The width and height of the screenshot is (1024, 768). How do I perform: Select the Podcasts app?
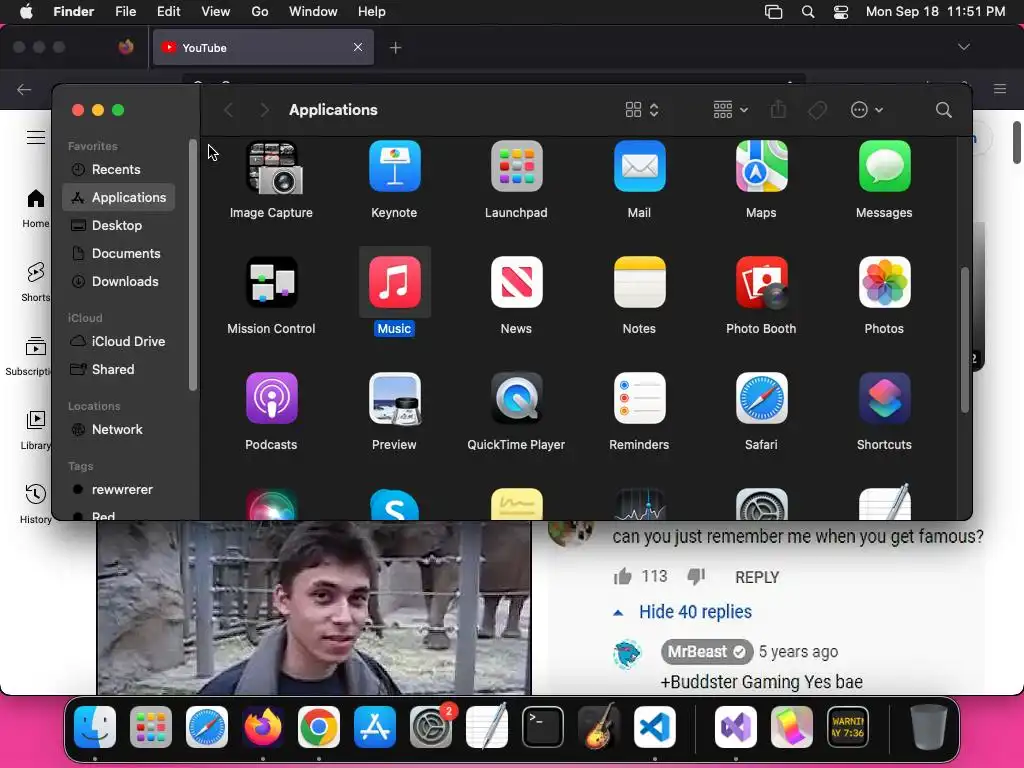(272, 398)
